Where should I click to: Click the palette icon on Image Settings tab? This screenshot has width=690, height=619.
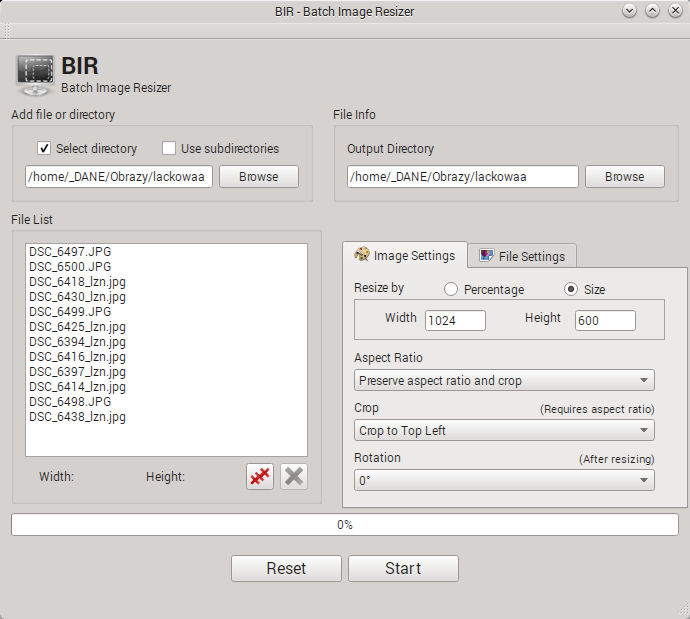[362, 254]
